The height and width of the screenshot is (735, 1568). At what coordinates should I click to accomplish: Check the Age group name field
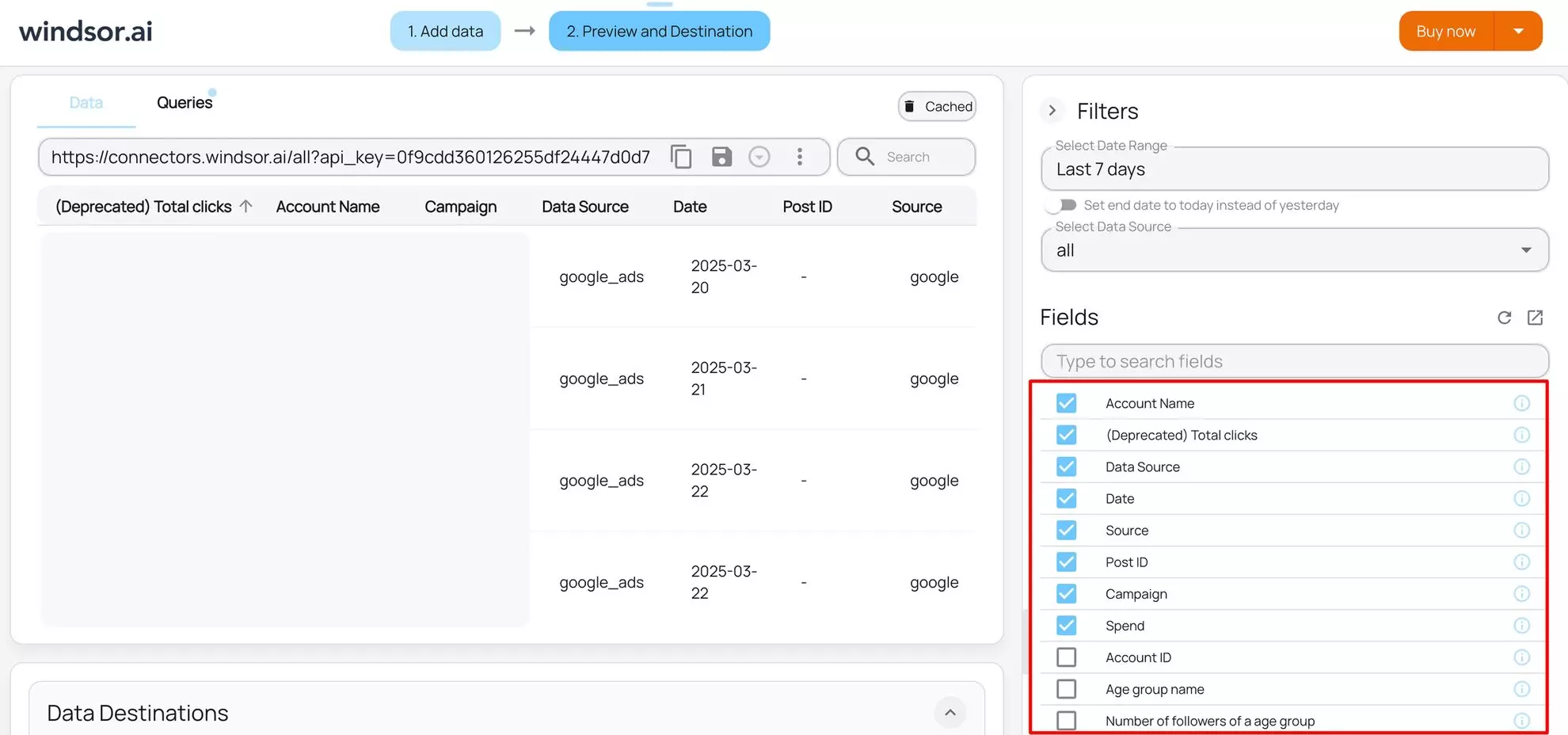1066,688
